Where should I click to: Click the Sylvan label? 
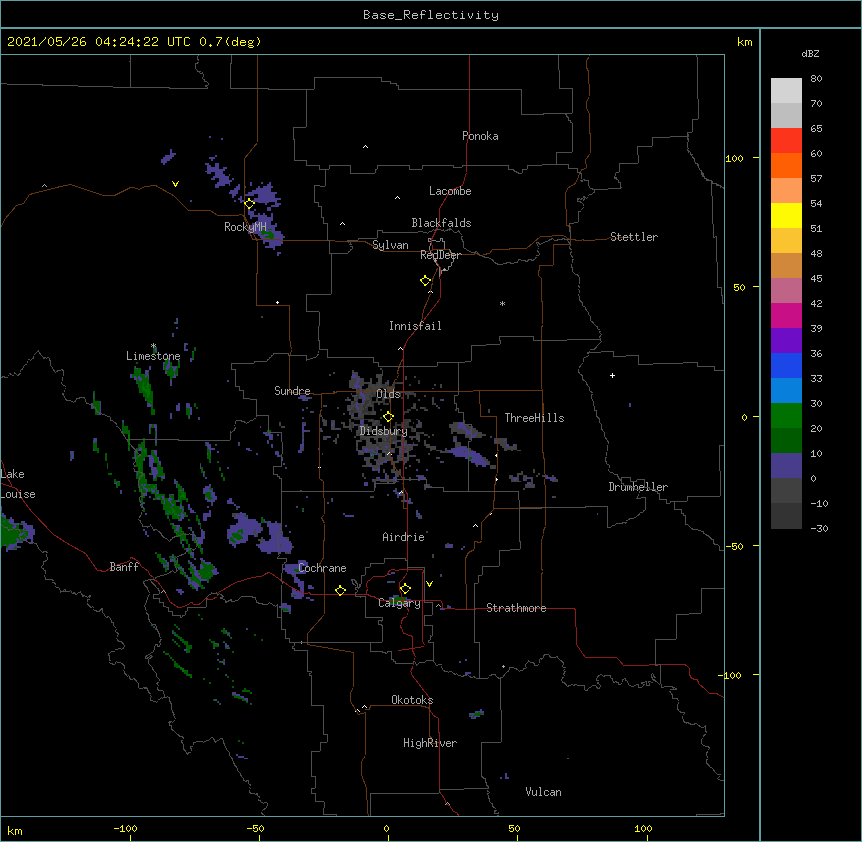pos(390,245)
